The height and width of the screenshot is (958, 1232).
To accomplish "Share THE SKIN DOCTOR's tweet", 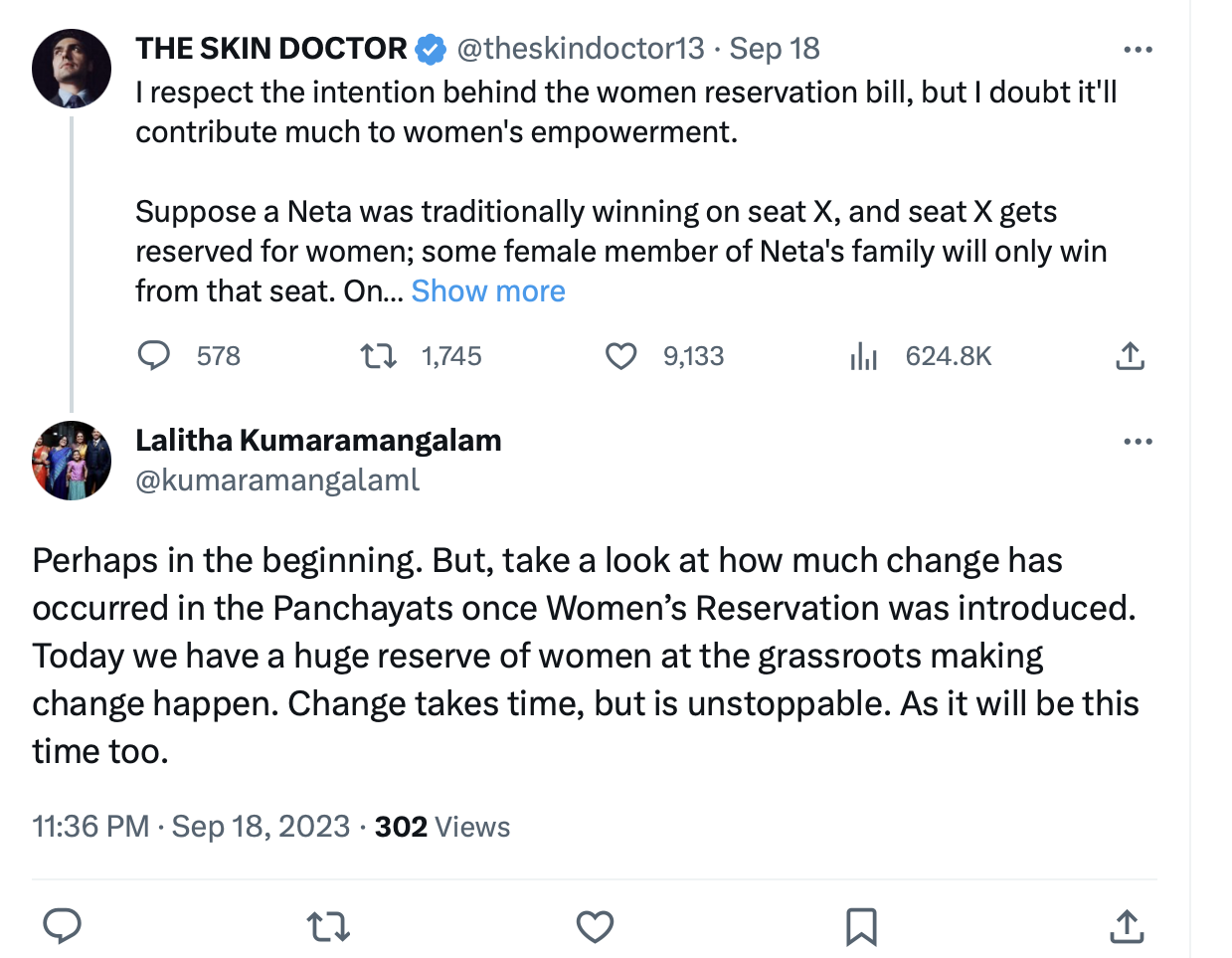I will click(x=1130, y=356).
